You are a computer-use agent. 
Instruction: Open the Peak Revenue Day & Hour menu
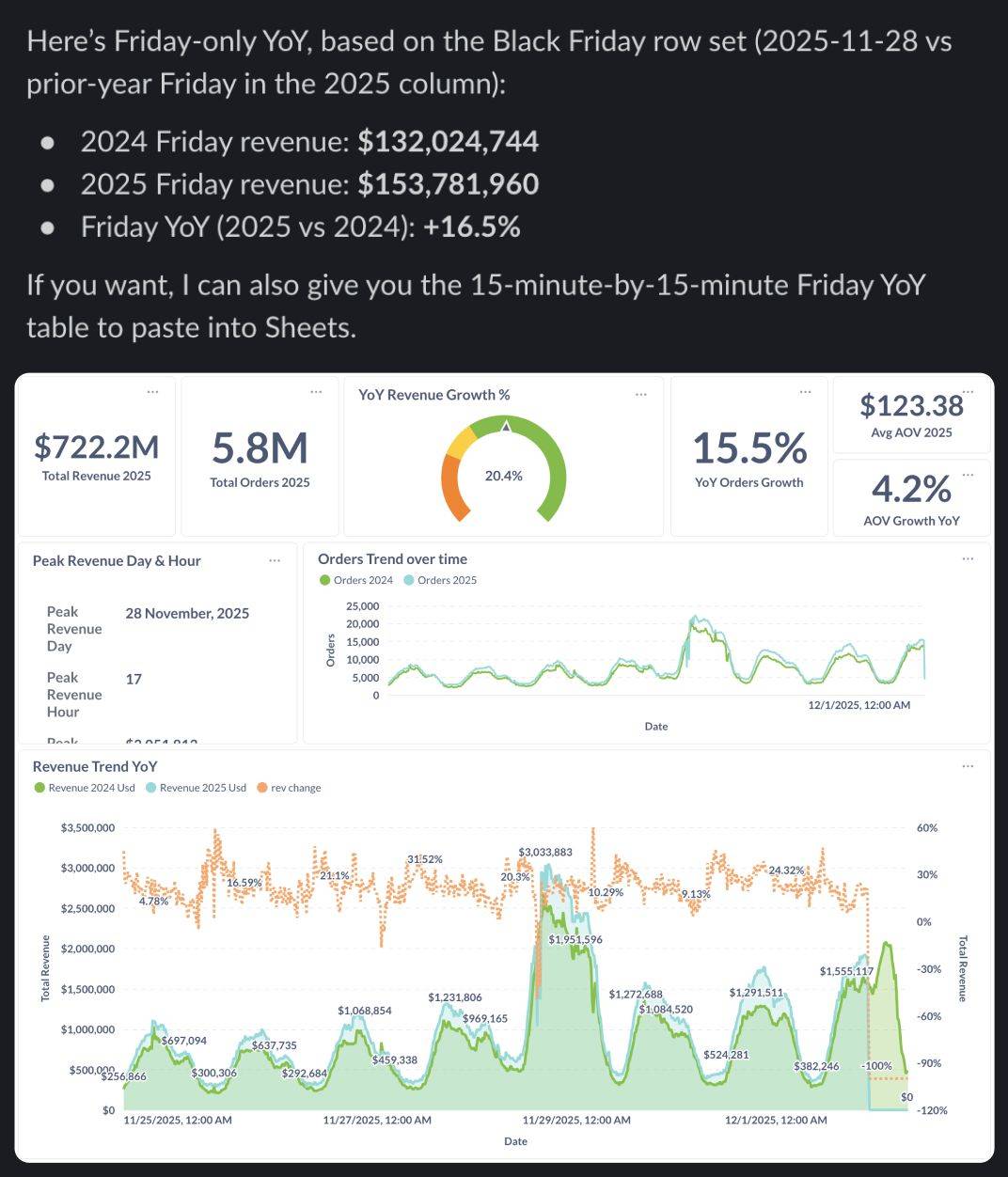click(x=275, y=560)
